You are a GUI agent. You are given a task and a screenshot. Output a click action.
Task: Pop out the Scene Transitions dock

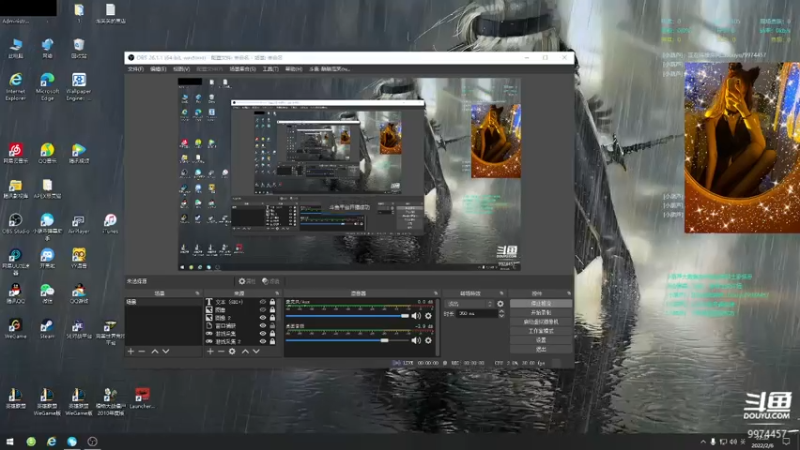[x=502, y=293]
